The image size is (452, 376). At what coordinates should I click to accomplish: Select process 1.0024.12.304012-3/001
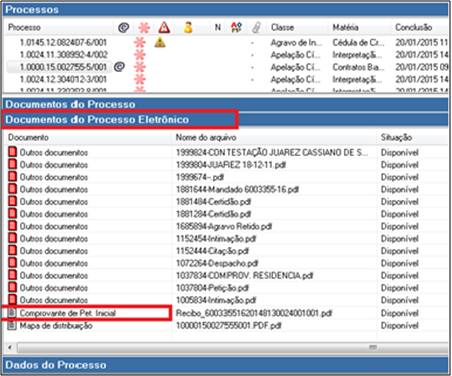click(x=63, y=79)
